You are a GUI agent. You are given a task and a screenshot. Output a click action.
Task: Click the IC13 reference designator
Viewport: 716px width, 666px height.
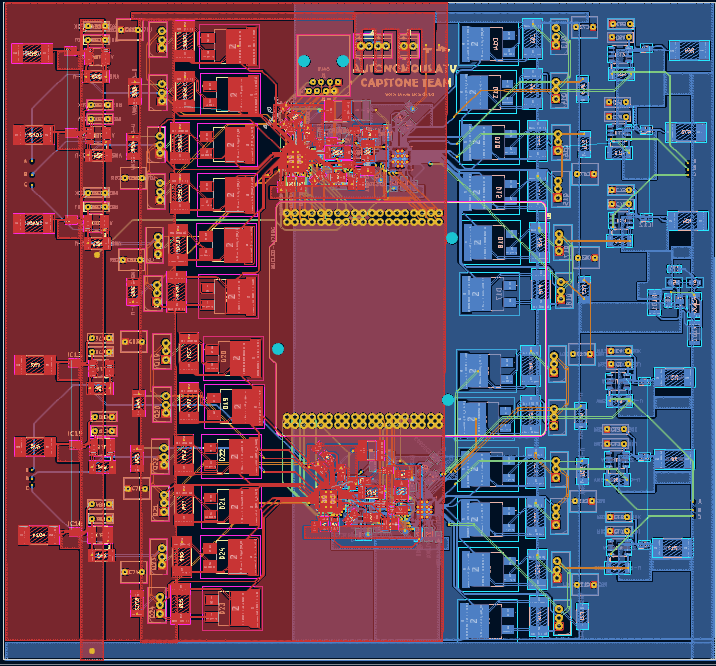74,355
